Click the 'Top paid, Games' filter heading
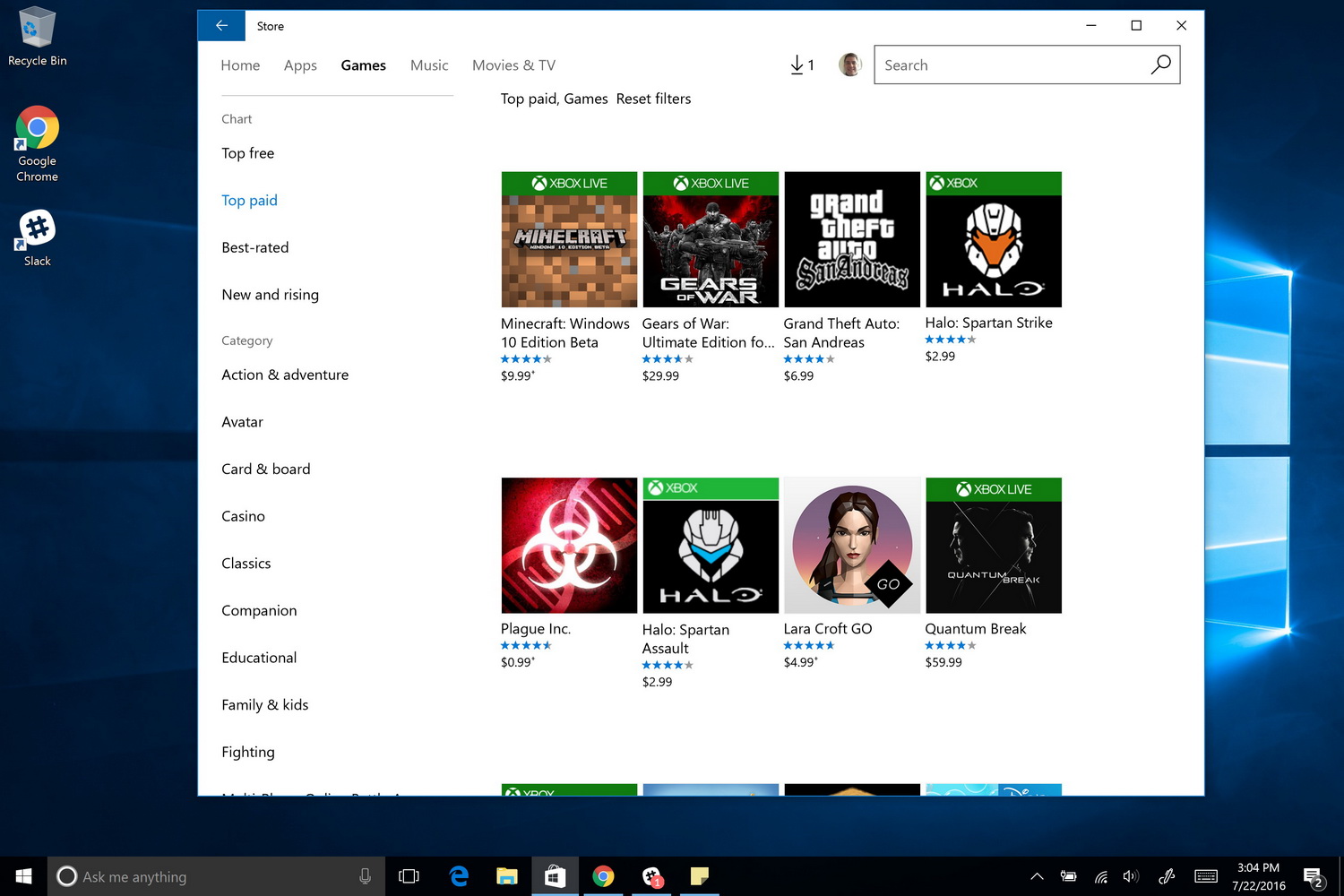This screenshot has width=1344, height=896. pyautogui.click(x=554, y=99)
